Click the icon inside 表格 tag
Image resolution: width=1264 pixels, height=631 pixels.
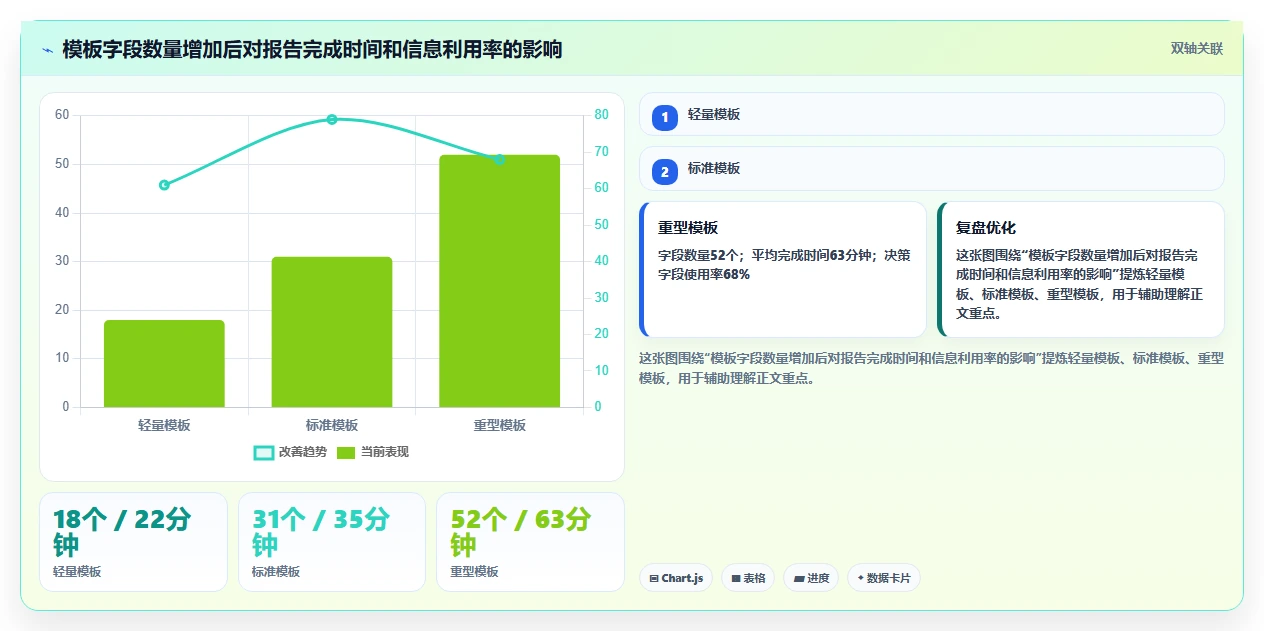tap(736, 578)
